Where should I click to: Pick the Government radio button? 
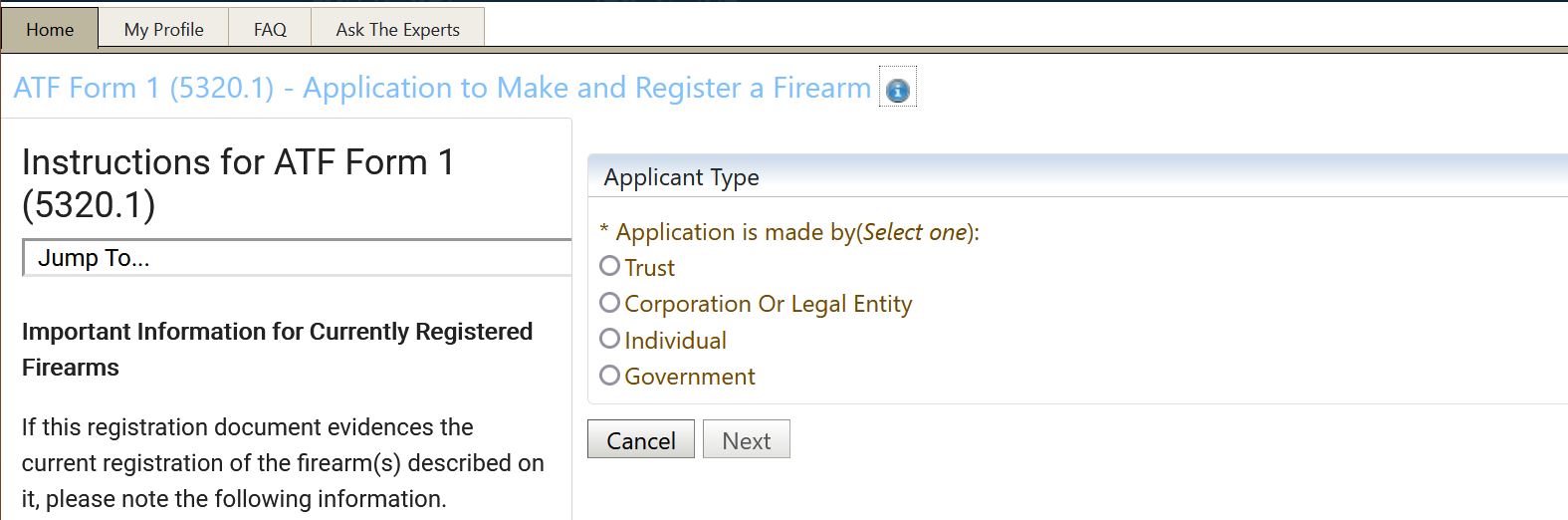click(x=610, y=375)
